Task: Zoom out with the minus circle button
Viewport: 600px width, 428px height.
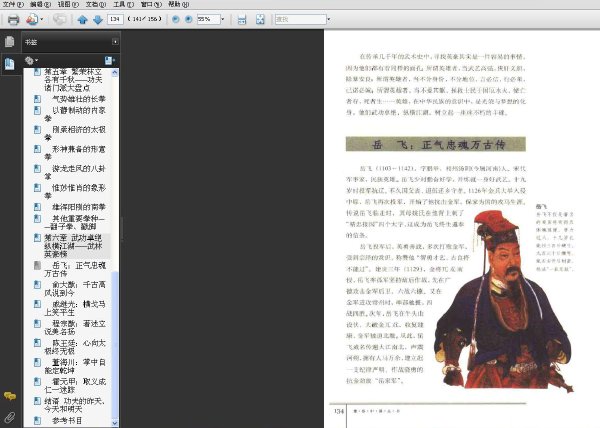Action: pyautogui.click(x=176, y=19)
